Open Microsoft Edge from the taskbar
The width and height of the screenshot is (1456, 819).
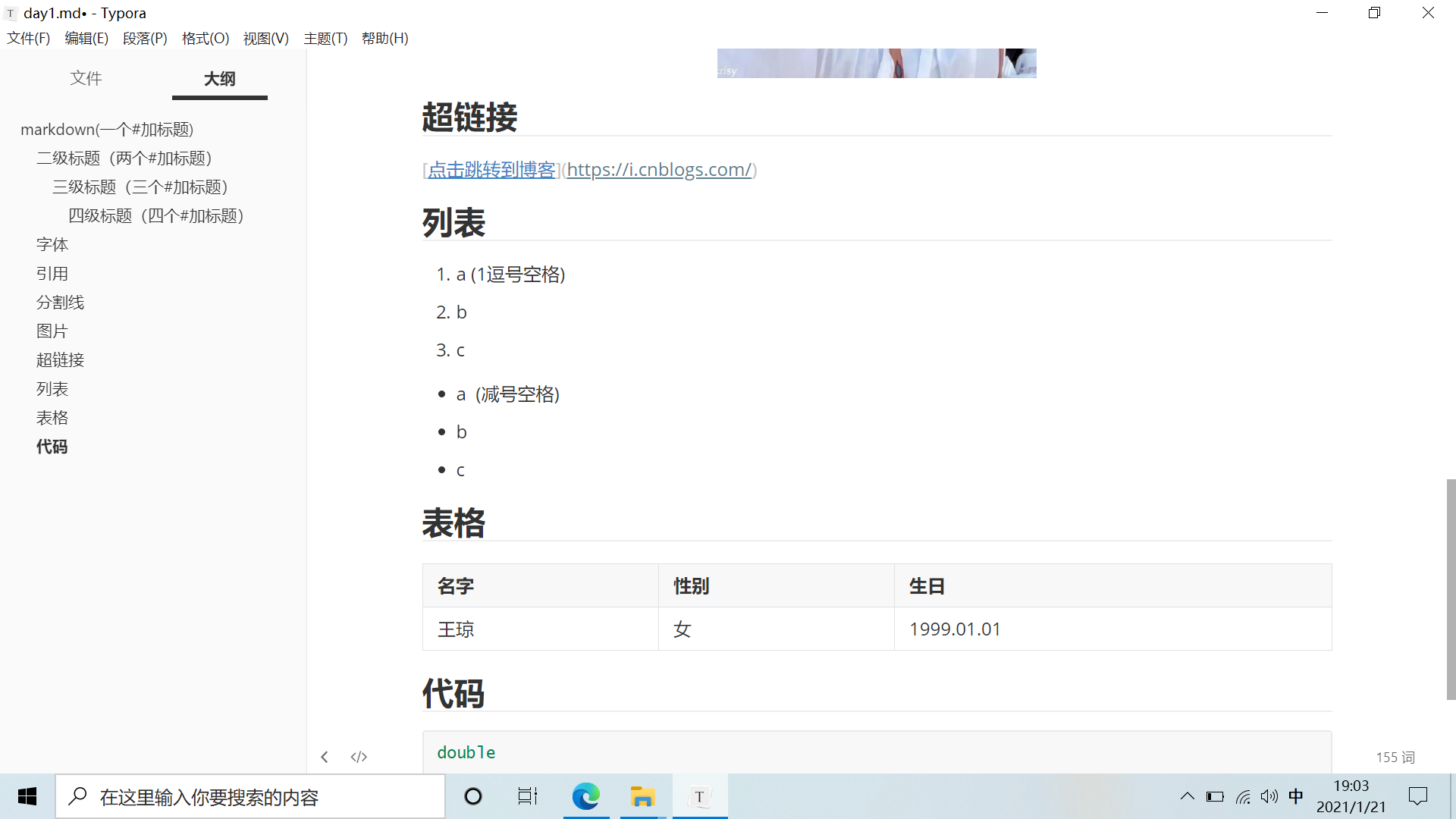(585, 796)
